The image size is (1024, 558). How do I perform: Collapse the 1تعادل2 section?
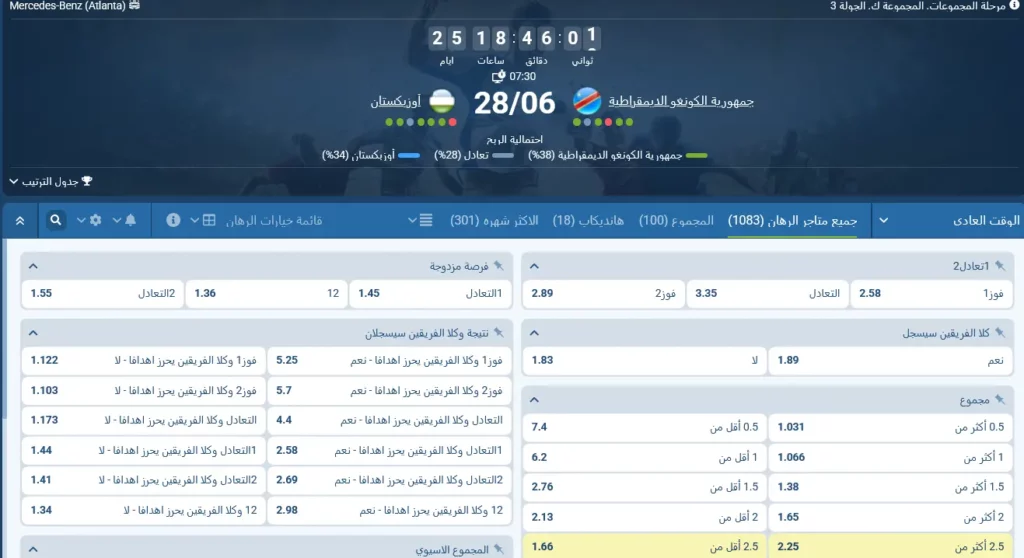click(x=534, y=266)
